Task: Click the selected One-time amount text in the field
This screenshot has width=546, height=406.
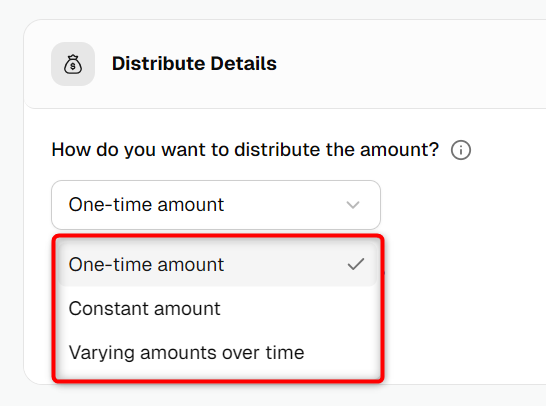Action: pyautogui.click(x=146, y=204)
